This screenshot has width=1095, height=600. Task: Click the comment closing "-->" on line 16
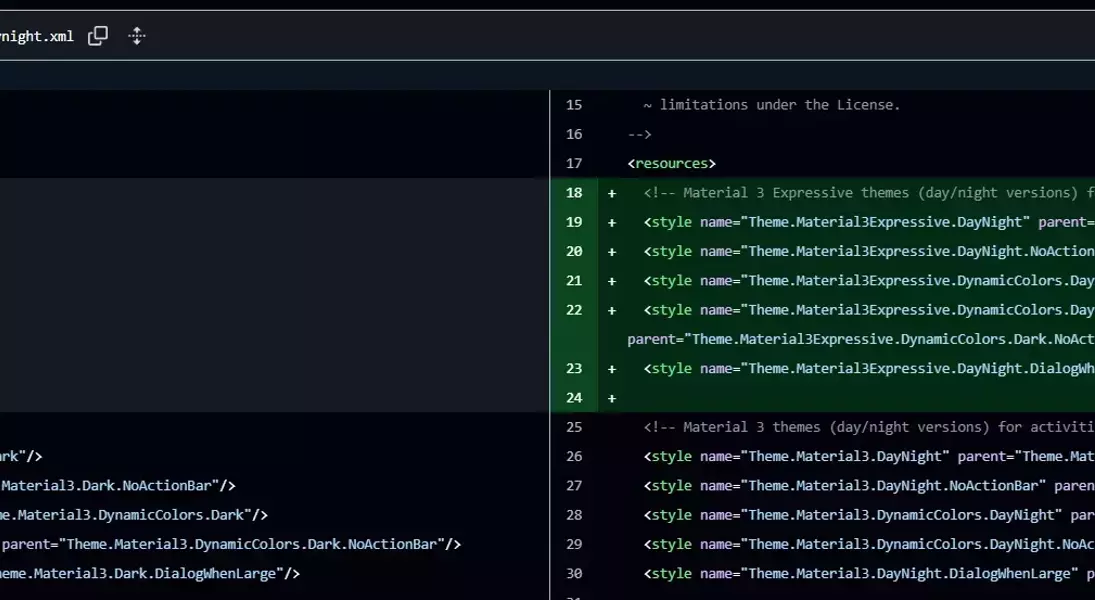coord(640,134)
